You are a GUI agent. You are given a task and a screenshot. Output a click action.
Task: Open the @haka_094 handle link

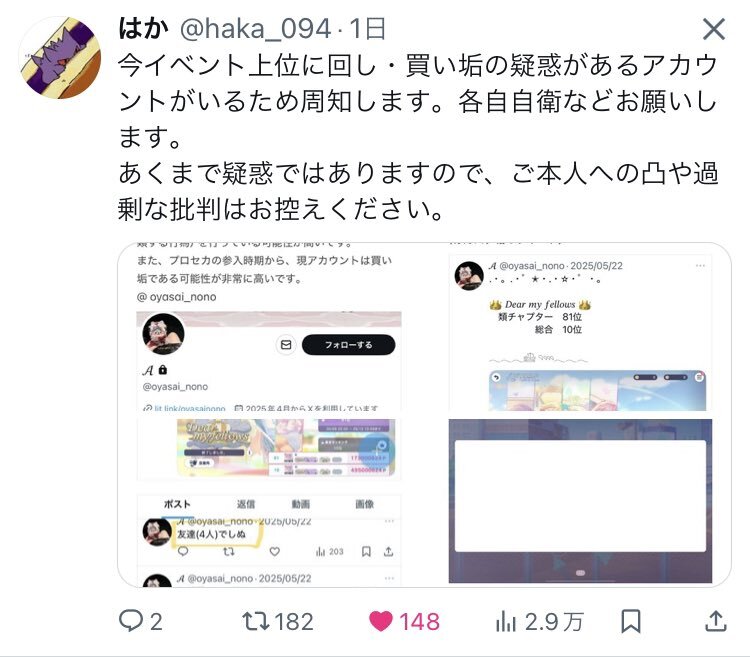tap(255, 29)
